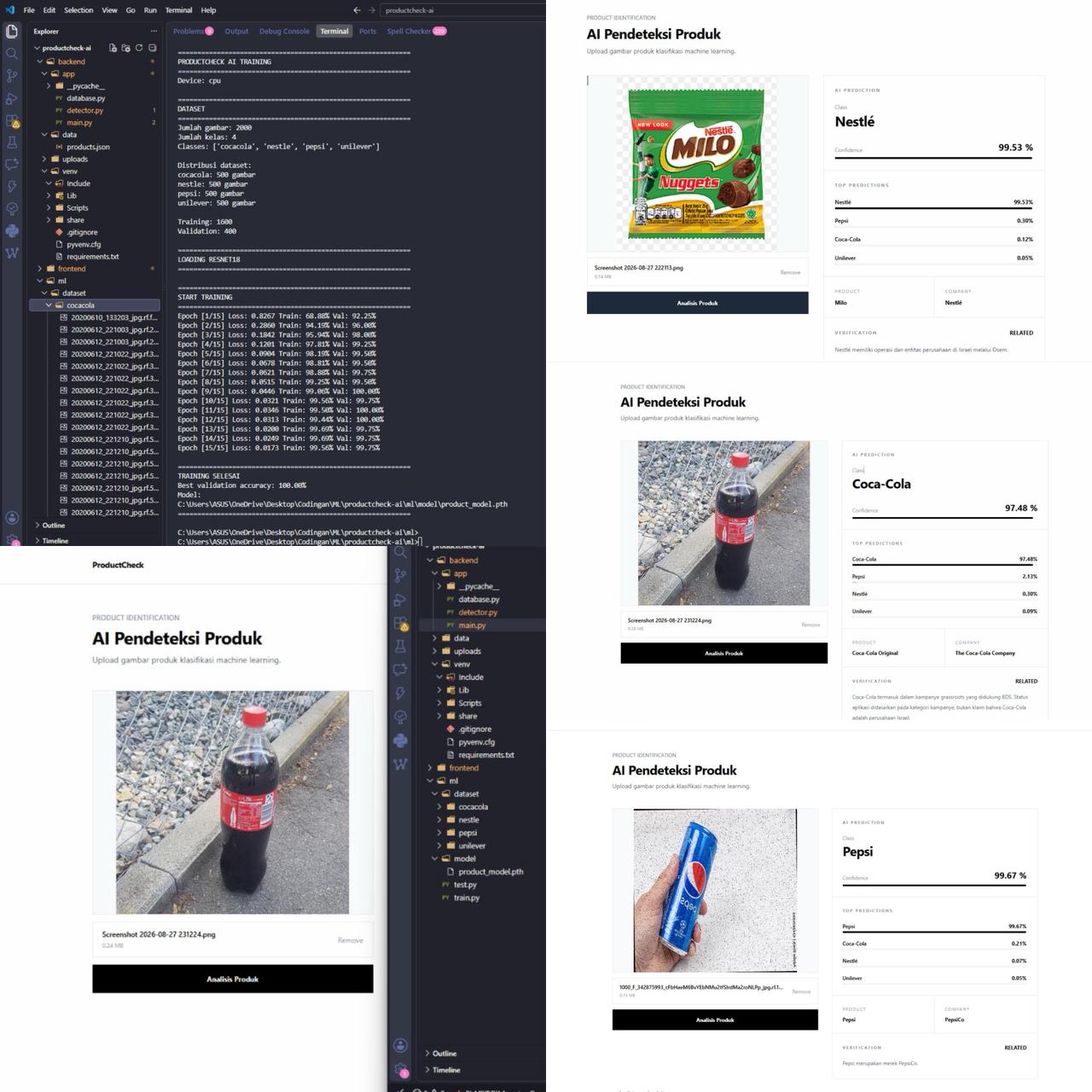Click the New Folder icon beside productcheck-ai
Image resolution: width=1092 pixels, height=1092 pixels.
(x=126, y=48)
